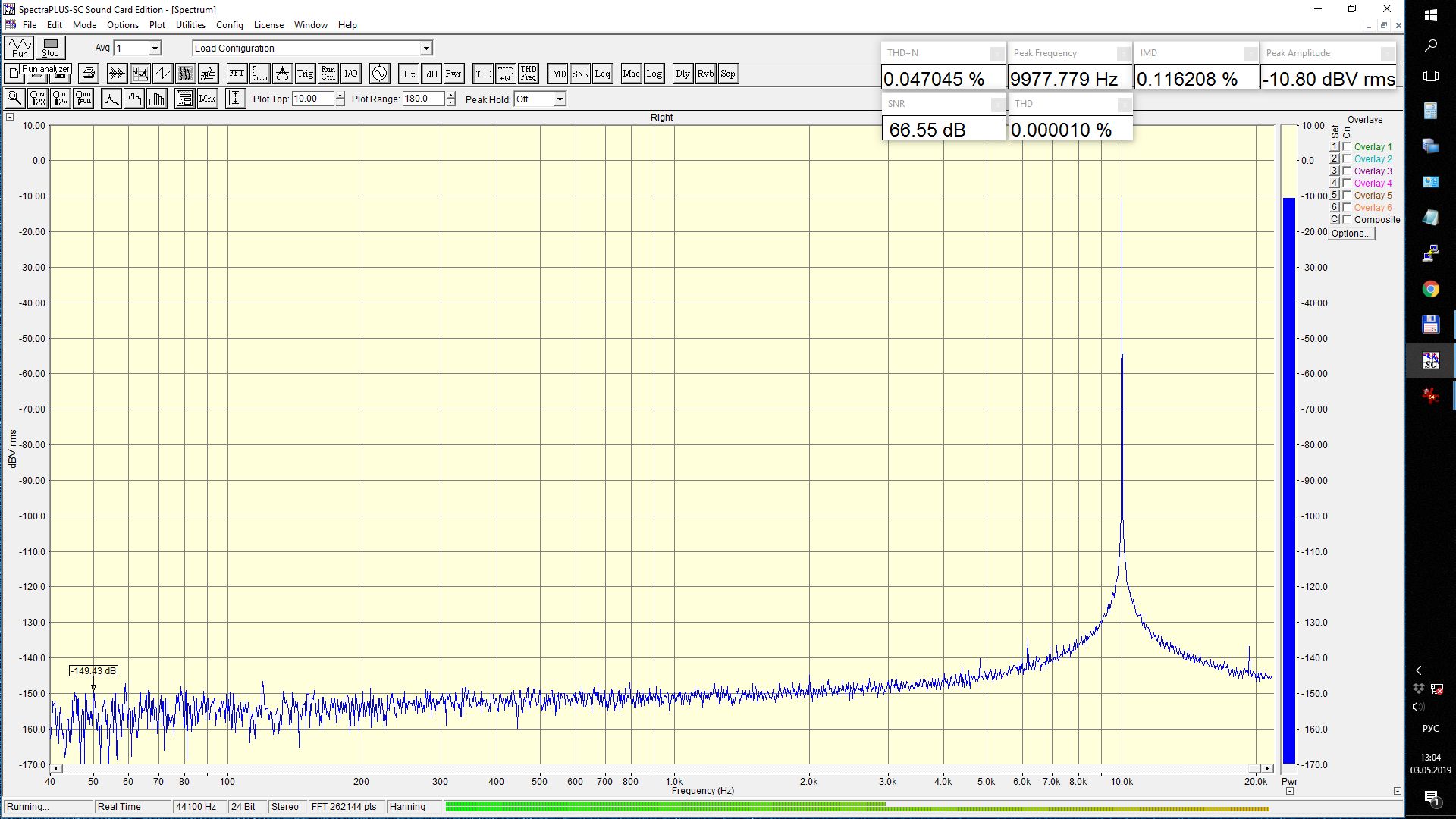Open the signal generator sine icon
This screenshot has width=1456, height=819.
[379, 74]
